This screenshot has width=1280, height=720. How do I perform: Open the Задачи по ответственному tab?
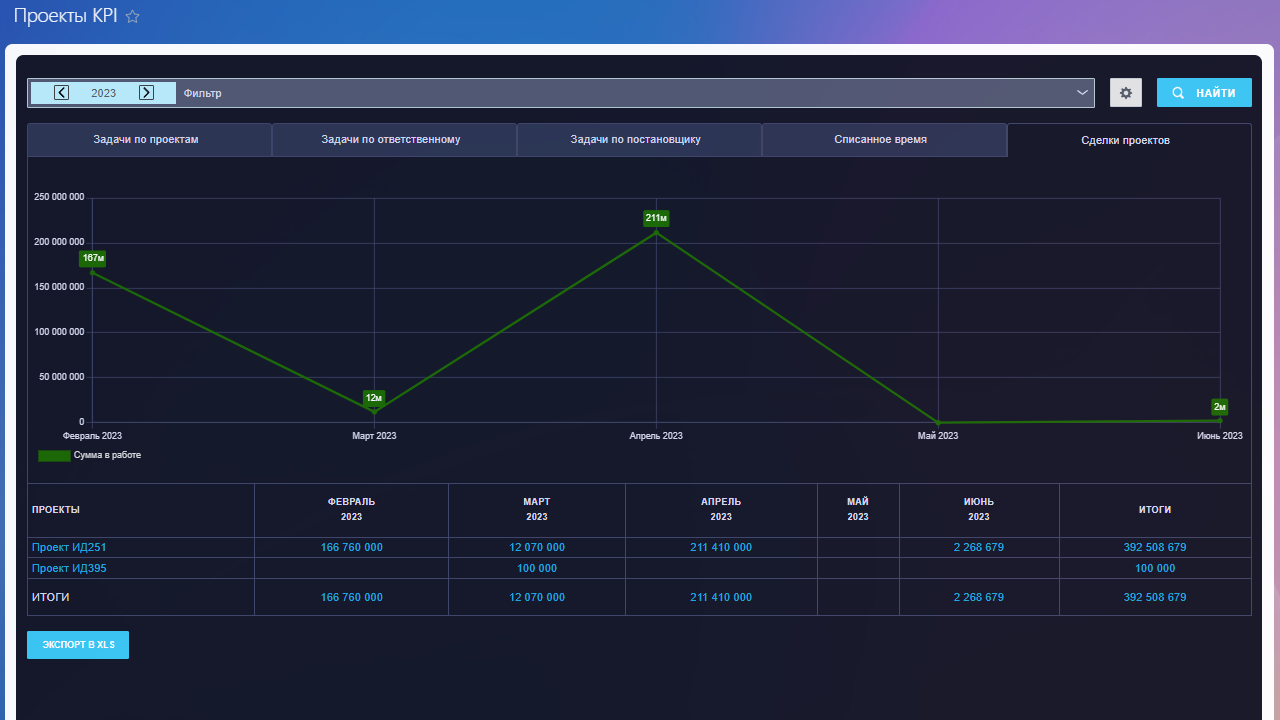pyautogui.click(x=391, y=140)
